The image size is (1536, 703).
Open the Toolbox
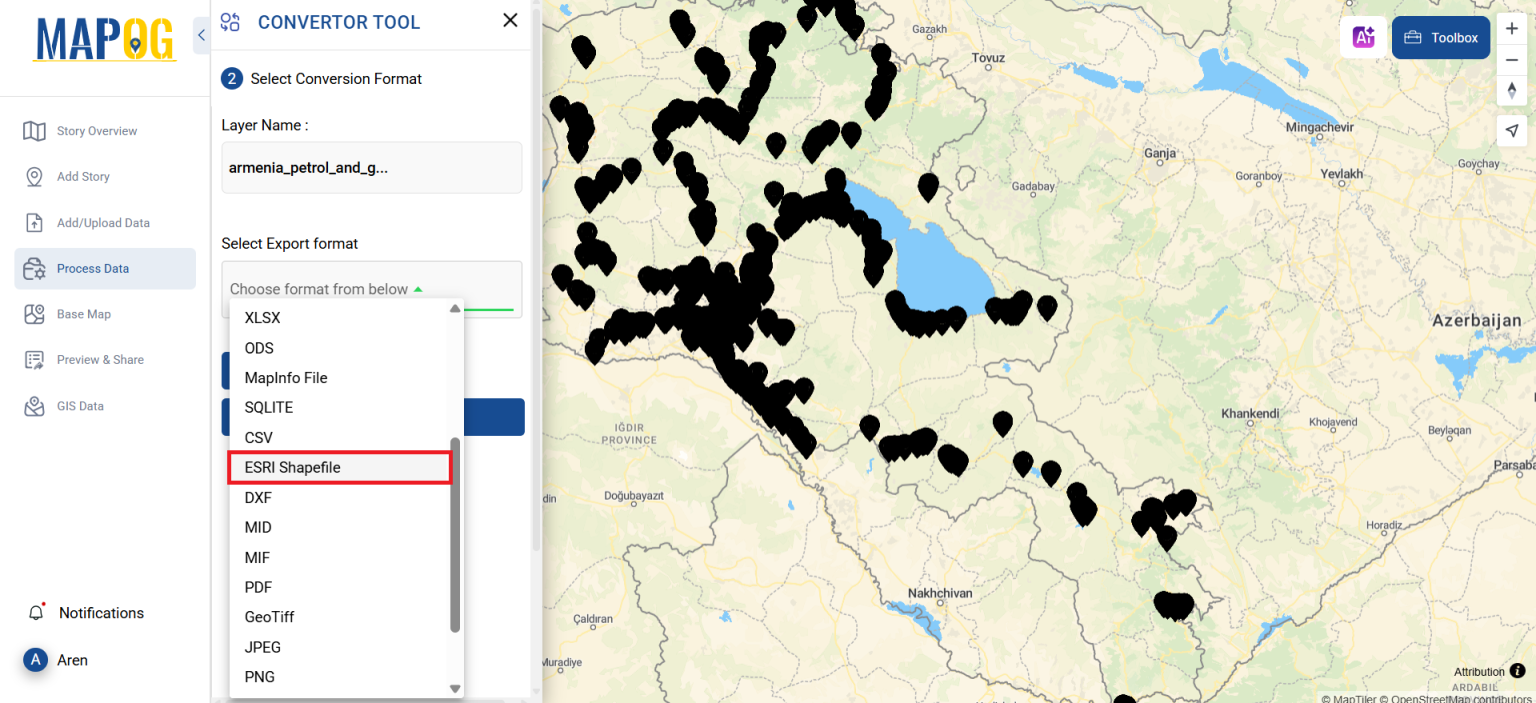click(1441, 37)
